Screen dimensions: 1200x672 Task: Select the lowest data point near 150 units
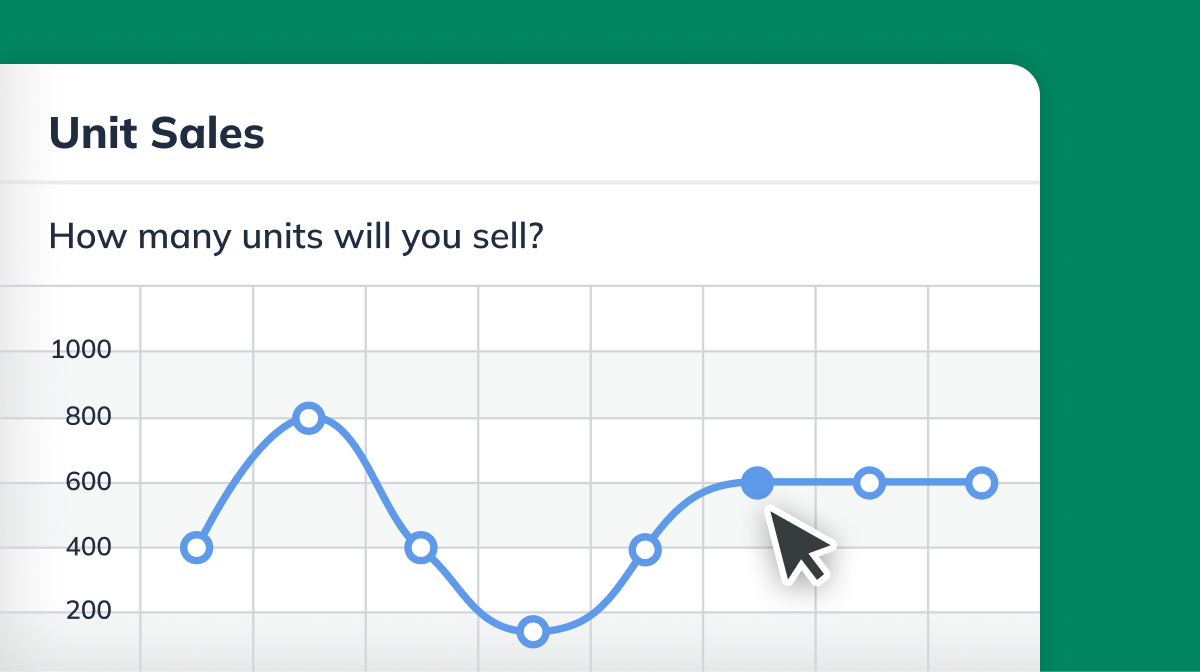pos(533,631)
